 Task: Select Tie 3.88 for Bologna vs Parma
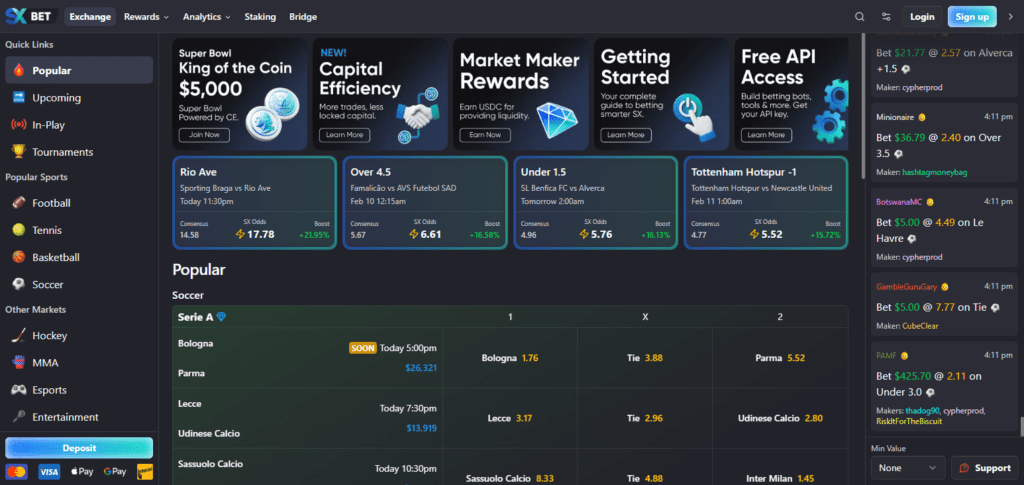point(645,358)
